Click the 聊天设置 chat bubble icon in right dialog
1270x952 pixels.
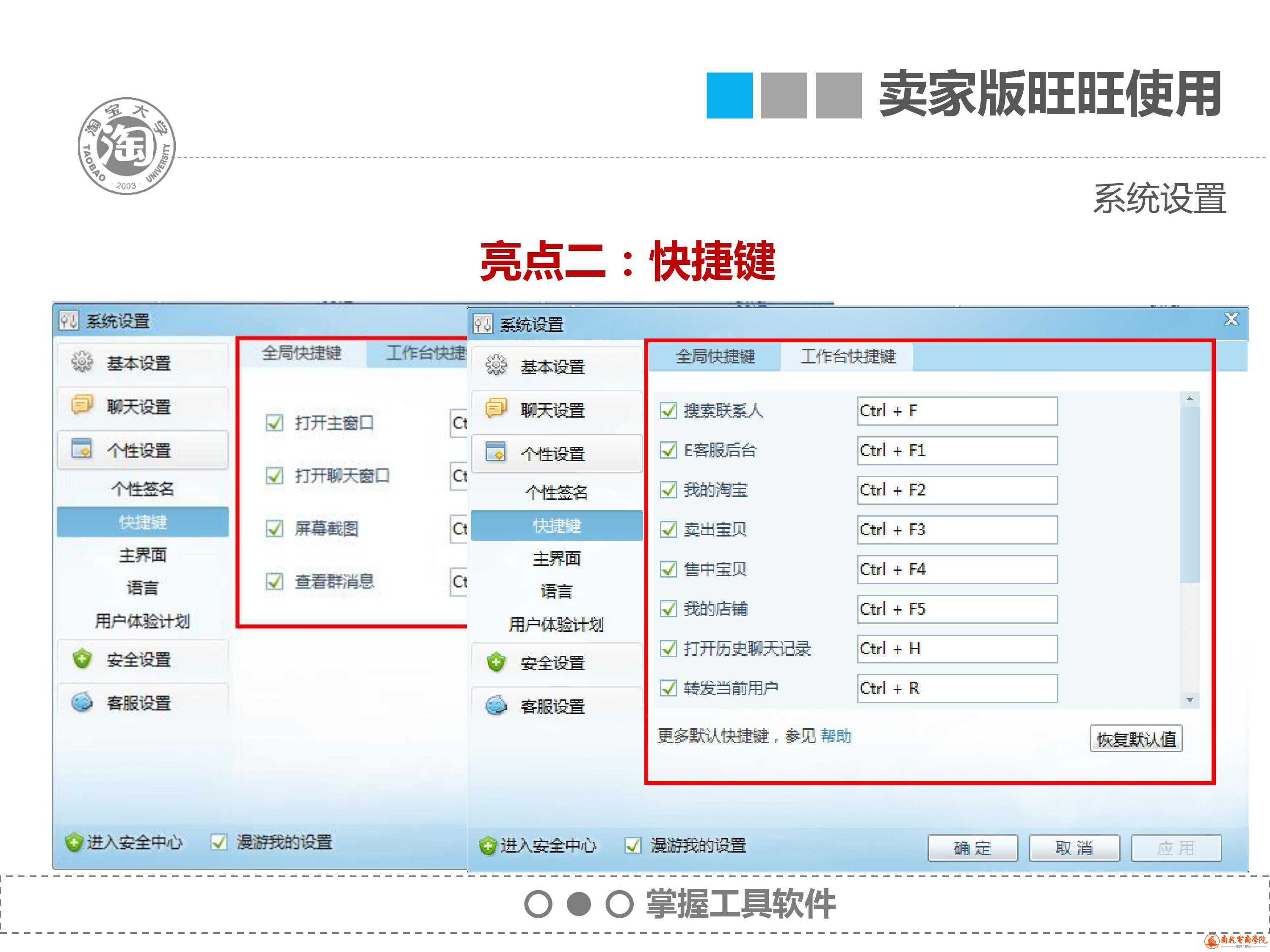[x=496, y=408]
